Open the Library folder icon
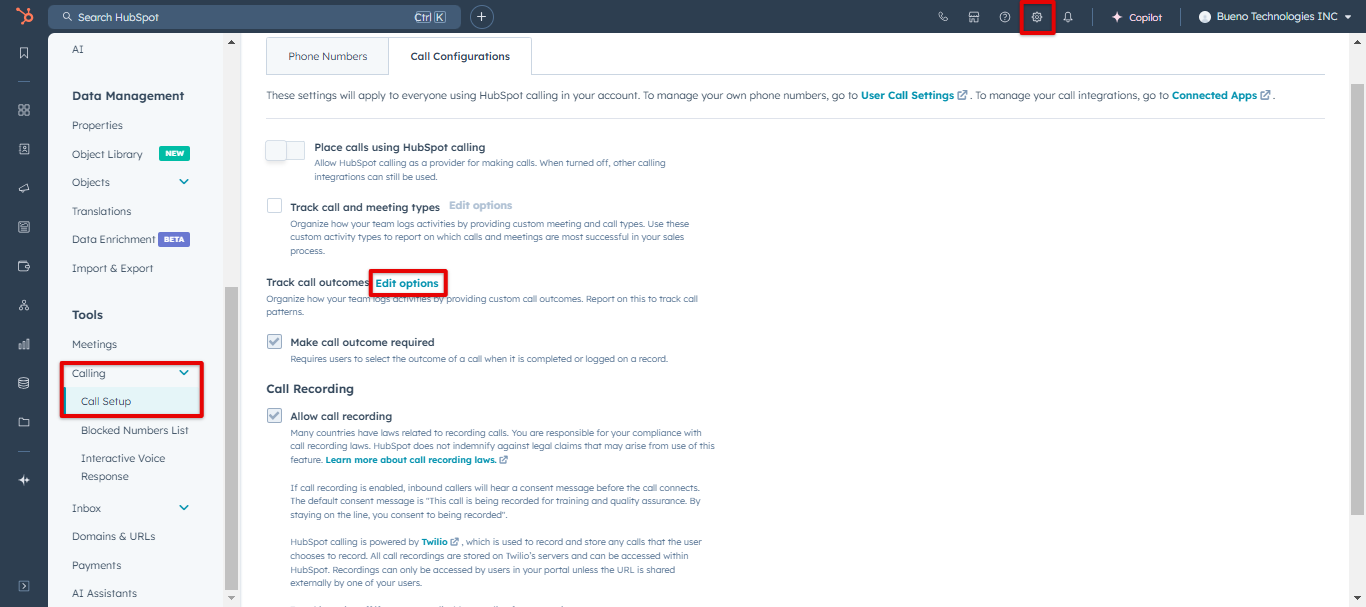 [24, 422]
